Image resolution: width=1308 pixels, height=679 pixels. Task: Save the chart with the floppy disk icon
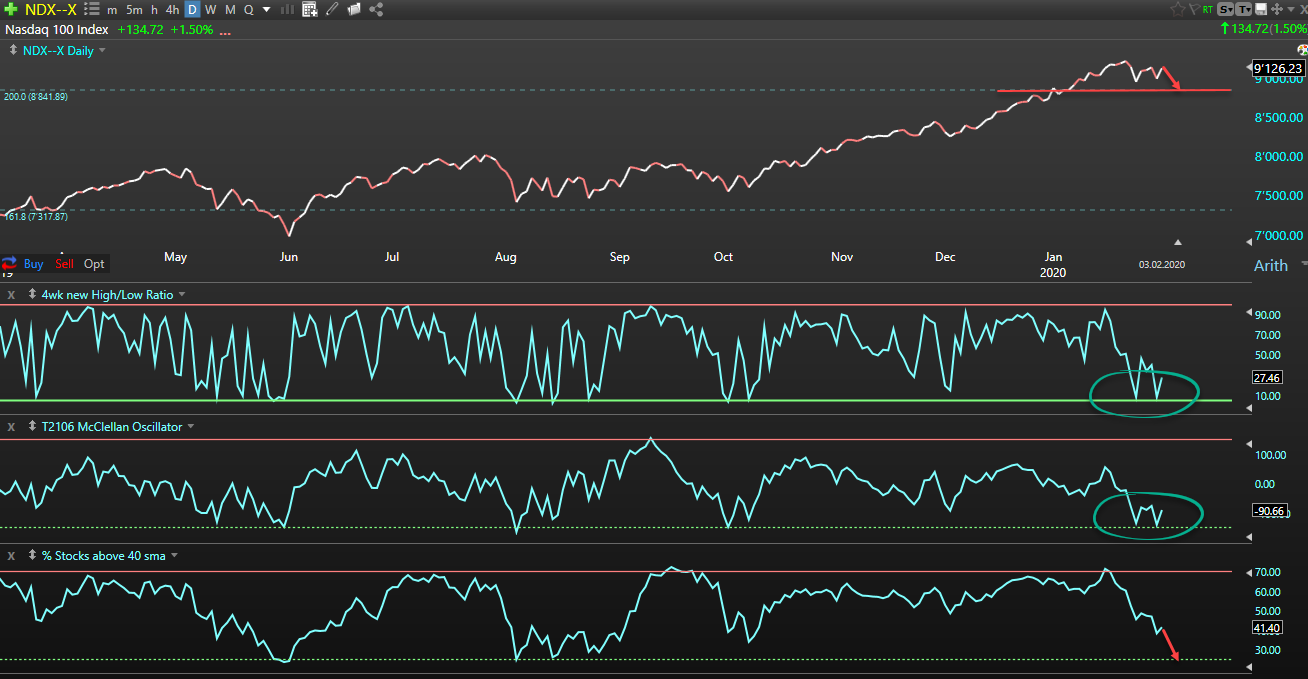(x=1260, y=9)
